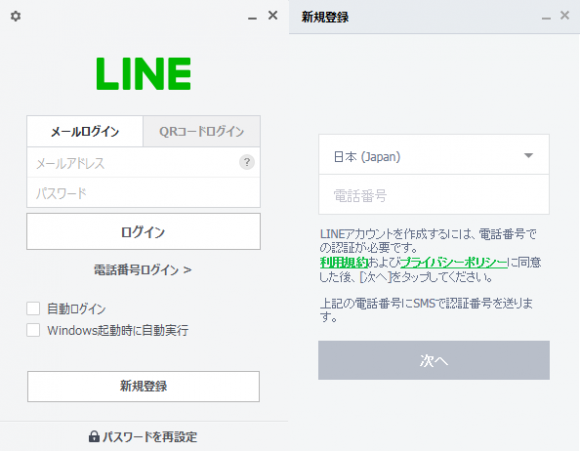Focus the 電話番号 input field
The width and height of the screenshot is (580, 451).
[x=434, y=195]
